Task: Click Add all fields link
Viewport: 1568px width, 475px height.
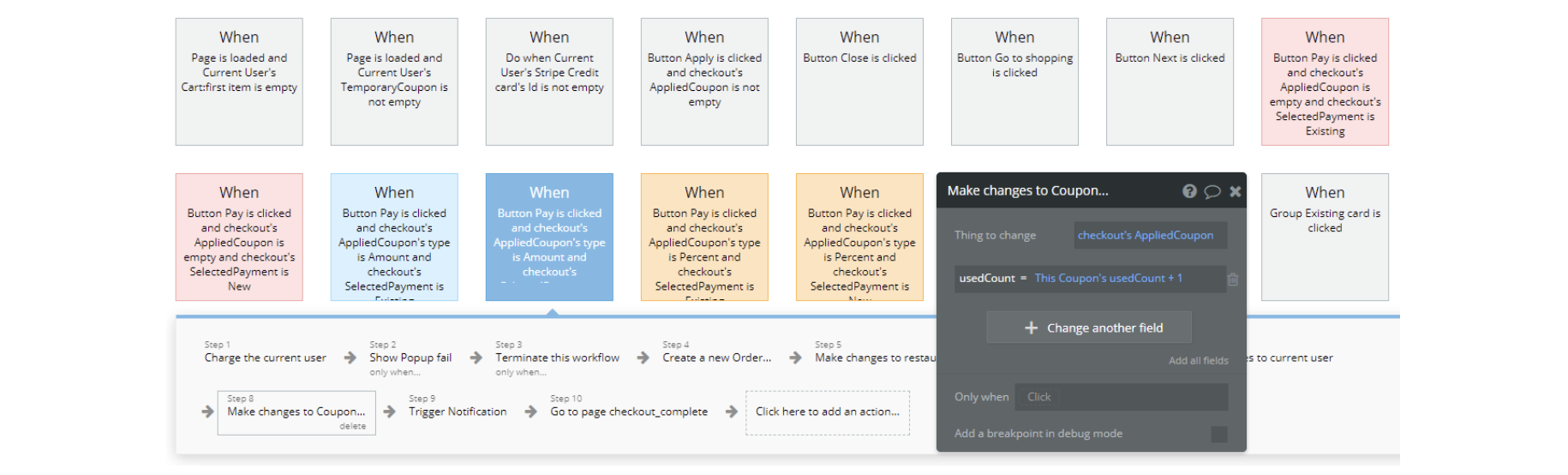Action: pyautogui.click(x=1198, y=361)
